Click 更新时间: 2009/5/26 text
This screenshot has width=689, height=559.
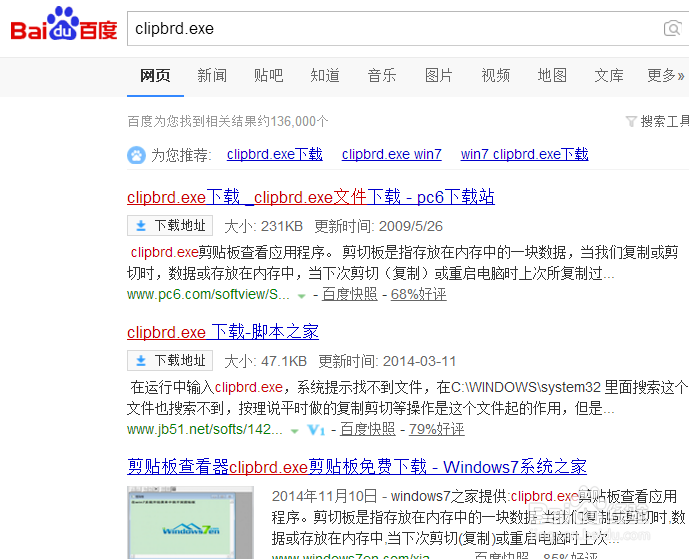click(x=378, y=226)
